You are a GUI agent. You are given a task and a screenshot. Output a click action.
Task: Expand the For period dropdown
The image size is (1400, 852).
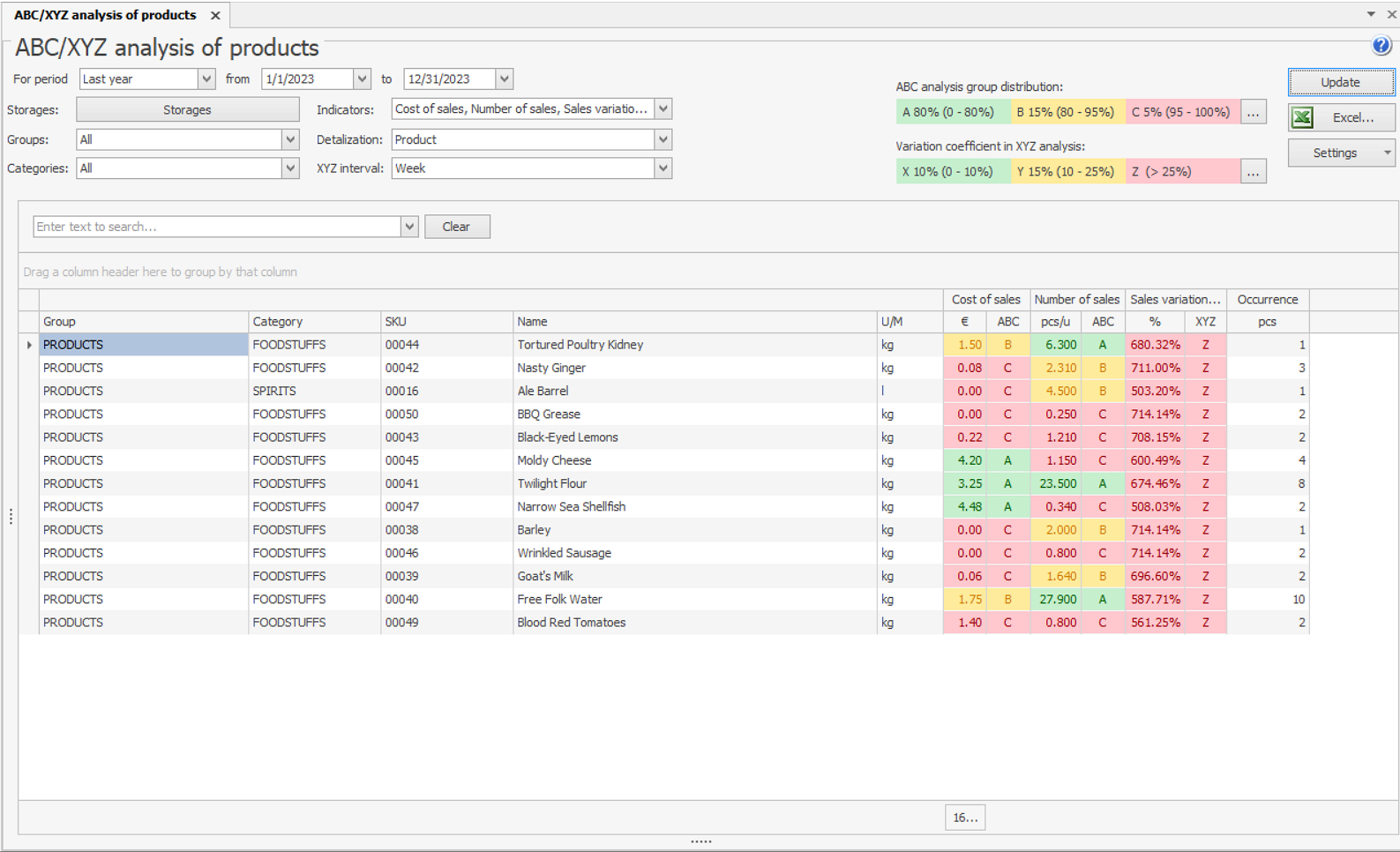206,79
